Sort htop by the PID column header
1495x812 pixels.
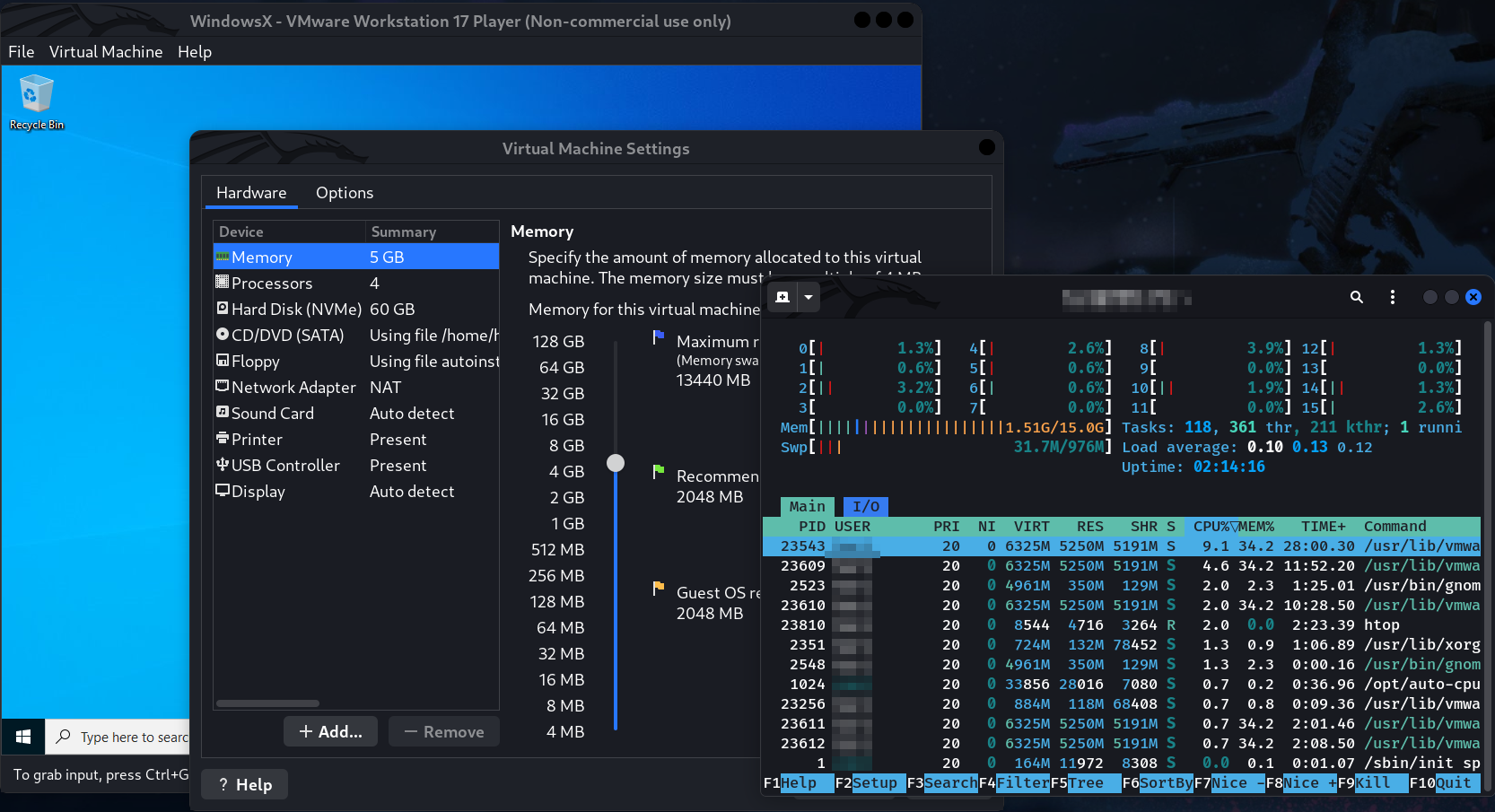(812, 526)
